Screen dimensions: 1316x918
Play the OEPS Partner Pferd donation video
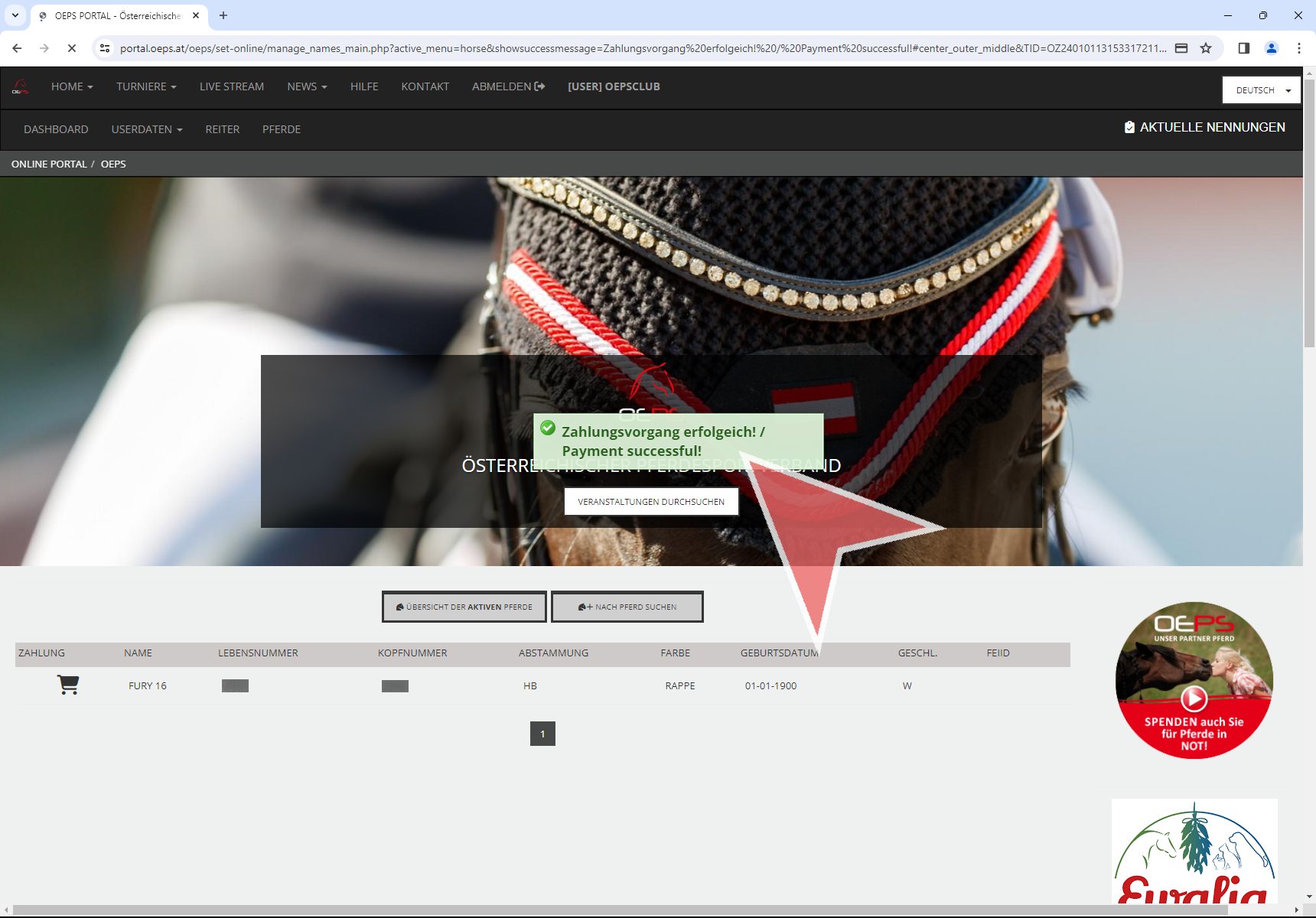click(x=1194, y=698)
